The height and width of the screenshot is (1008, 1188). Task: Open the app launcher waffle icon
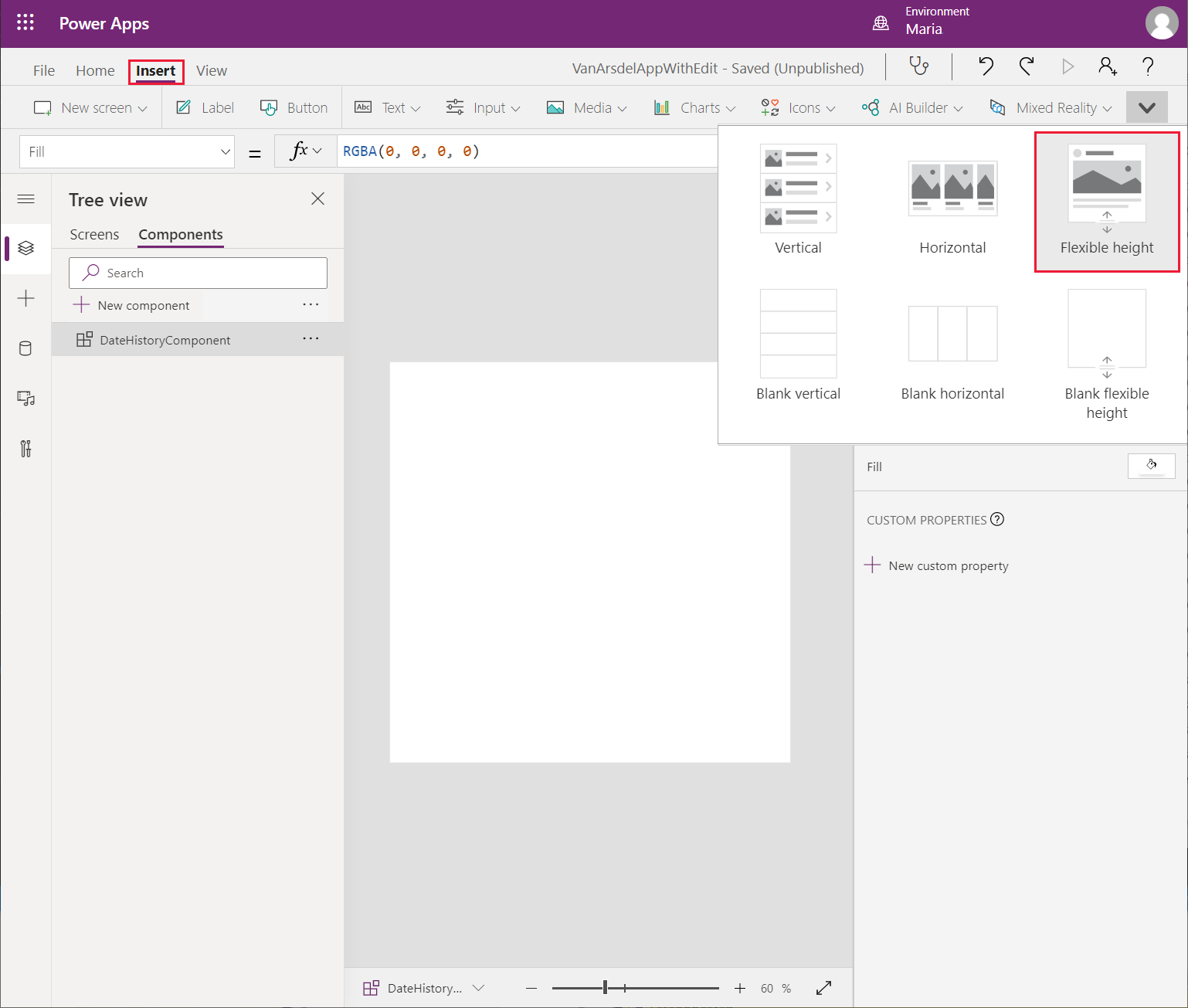(25, 22)
